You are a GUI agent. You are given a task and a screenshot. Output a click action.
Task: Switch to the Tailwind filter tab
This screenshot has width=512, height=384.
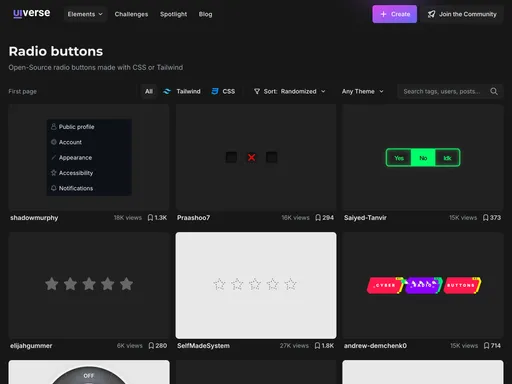182,91
